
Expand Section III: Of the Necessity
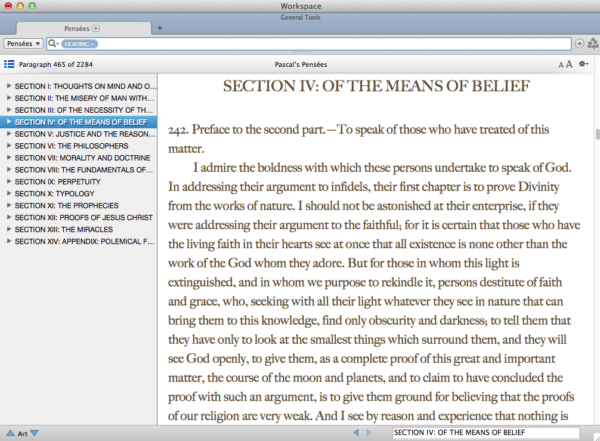click(x=9, y=109)
